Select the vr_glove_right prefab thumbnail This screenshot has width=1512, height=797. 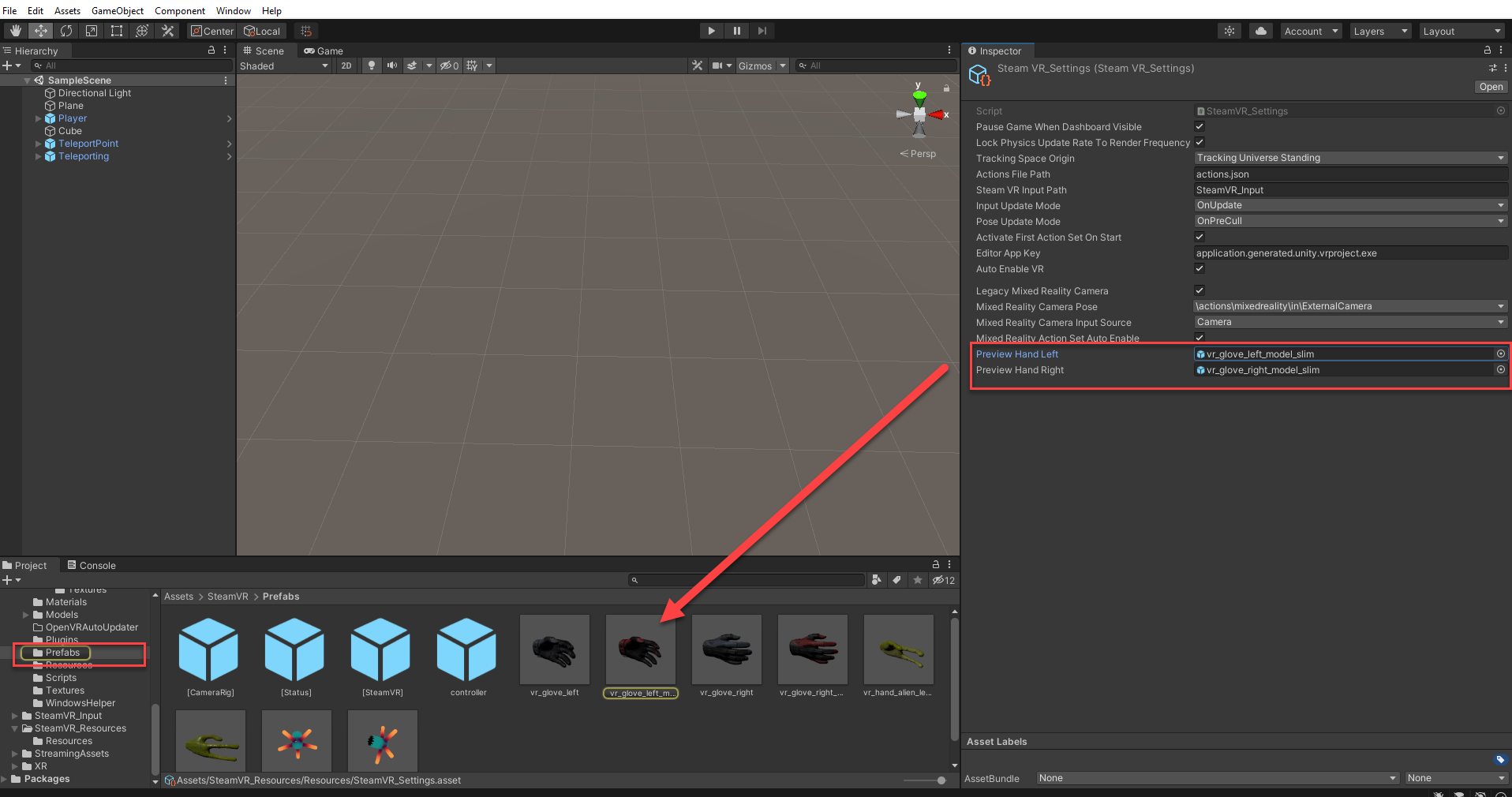click(x=725, y=649)
